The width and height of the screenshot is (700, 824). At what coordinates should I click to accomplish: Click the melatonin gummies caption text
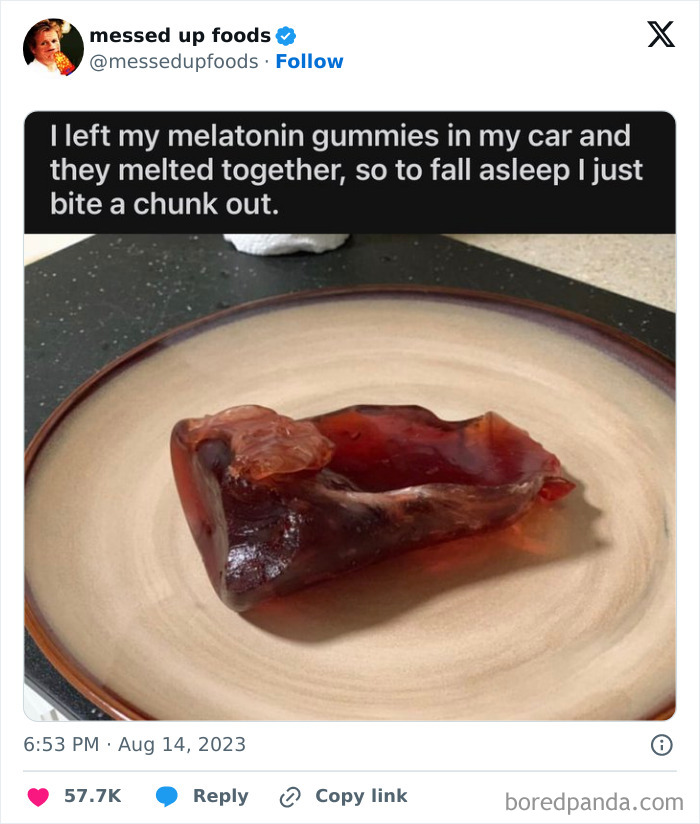click(x=346, y=170)
